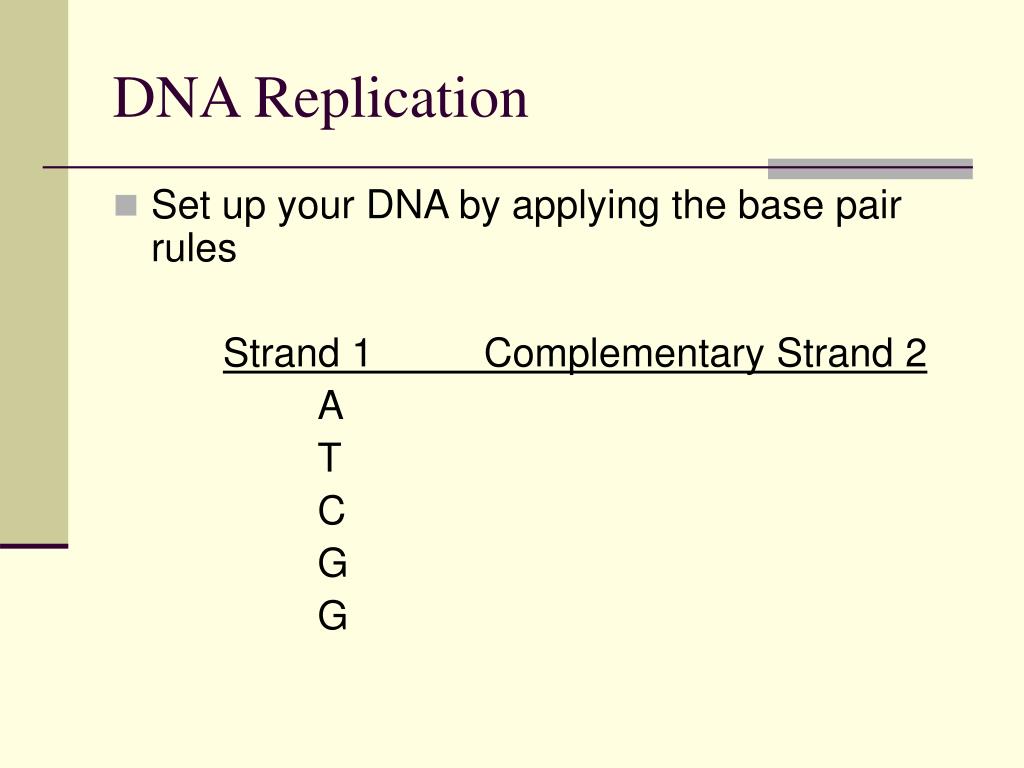This screenshot has height=768, width=1024.
Task: Select the letter C in Strand 1
Action: pos(331,510)
